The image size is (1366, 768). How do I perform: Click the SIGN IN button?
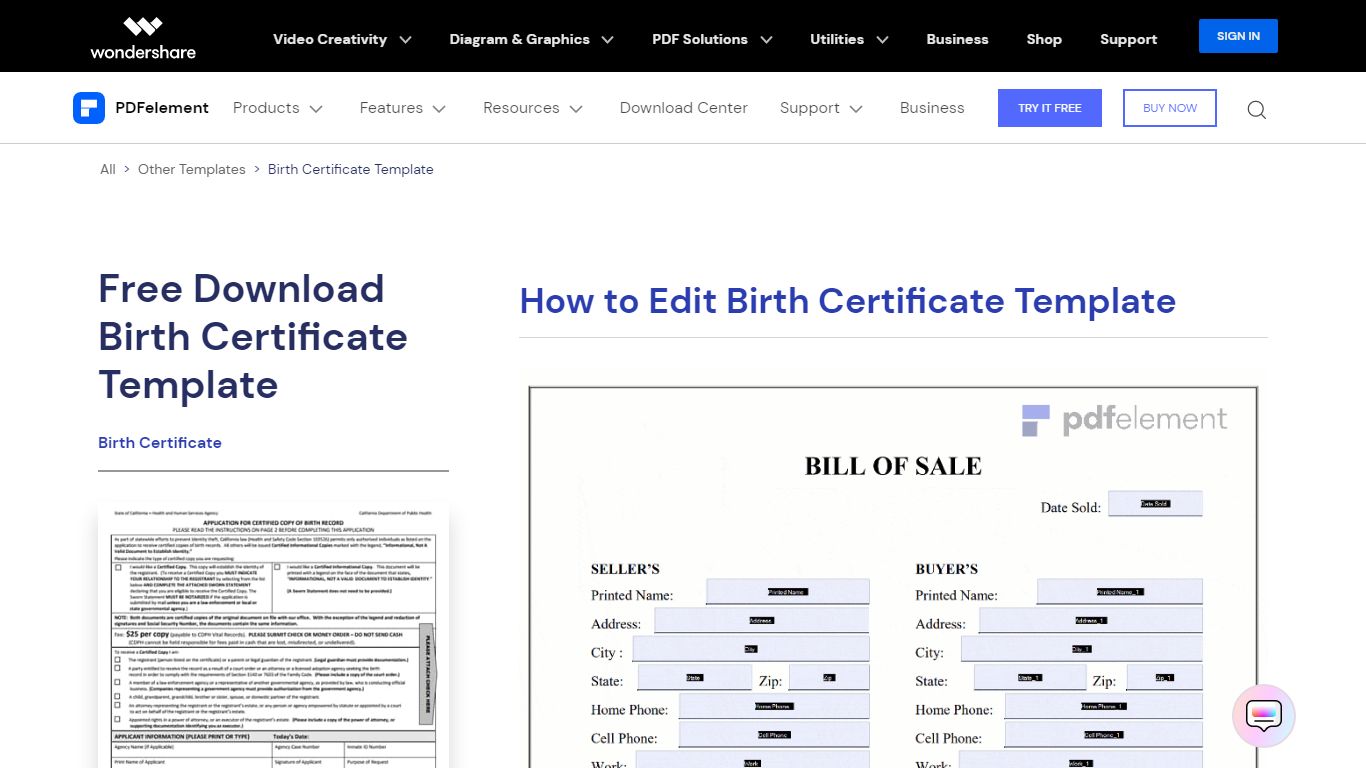click(x=1238, y=36)
